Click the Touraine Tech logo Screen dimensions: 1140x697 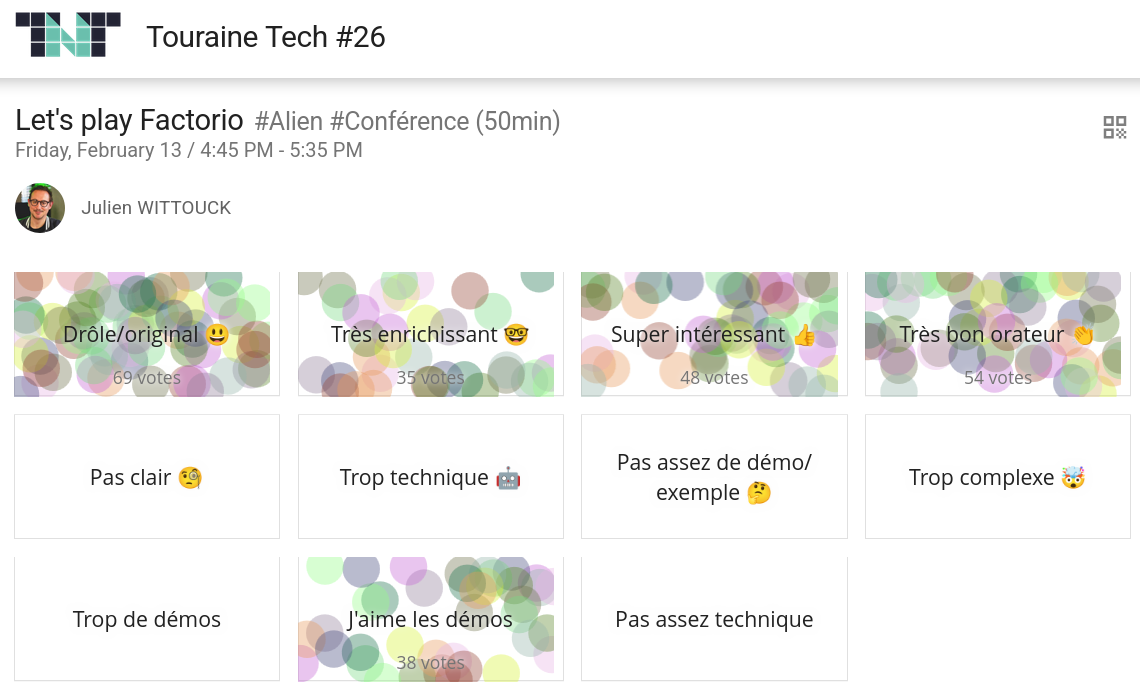(x=68, y=35)
